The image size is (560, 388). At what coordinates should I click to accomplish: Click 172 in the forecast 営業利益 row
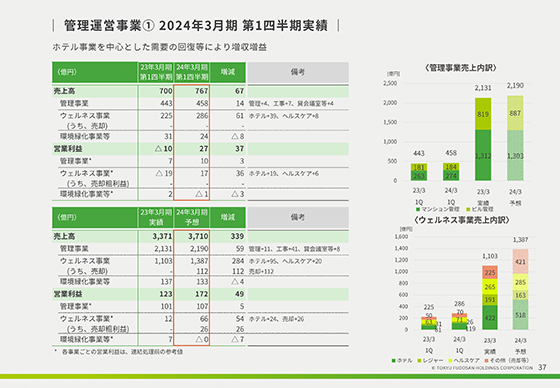[201, 294]
